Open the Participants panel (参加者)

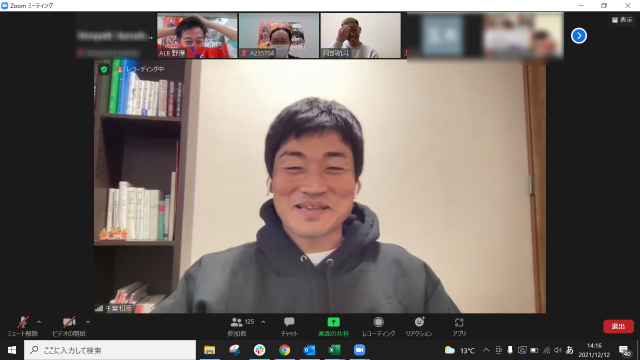pos(237,326)
